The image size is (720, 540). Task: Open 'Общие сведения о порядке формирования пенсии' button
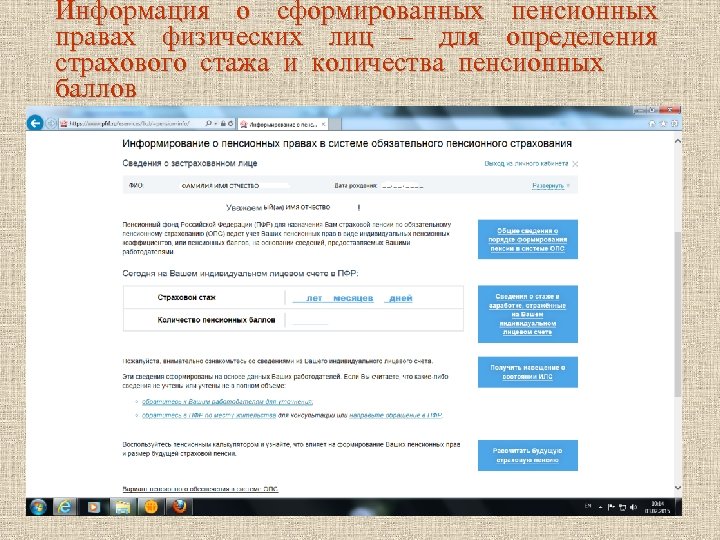click(x=528, y=239)
